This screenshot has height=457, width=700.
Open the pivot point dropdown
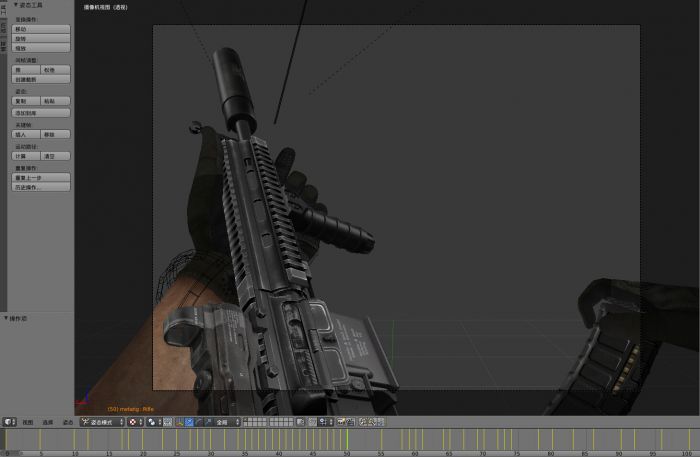tap(154, 422)
